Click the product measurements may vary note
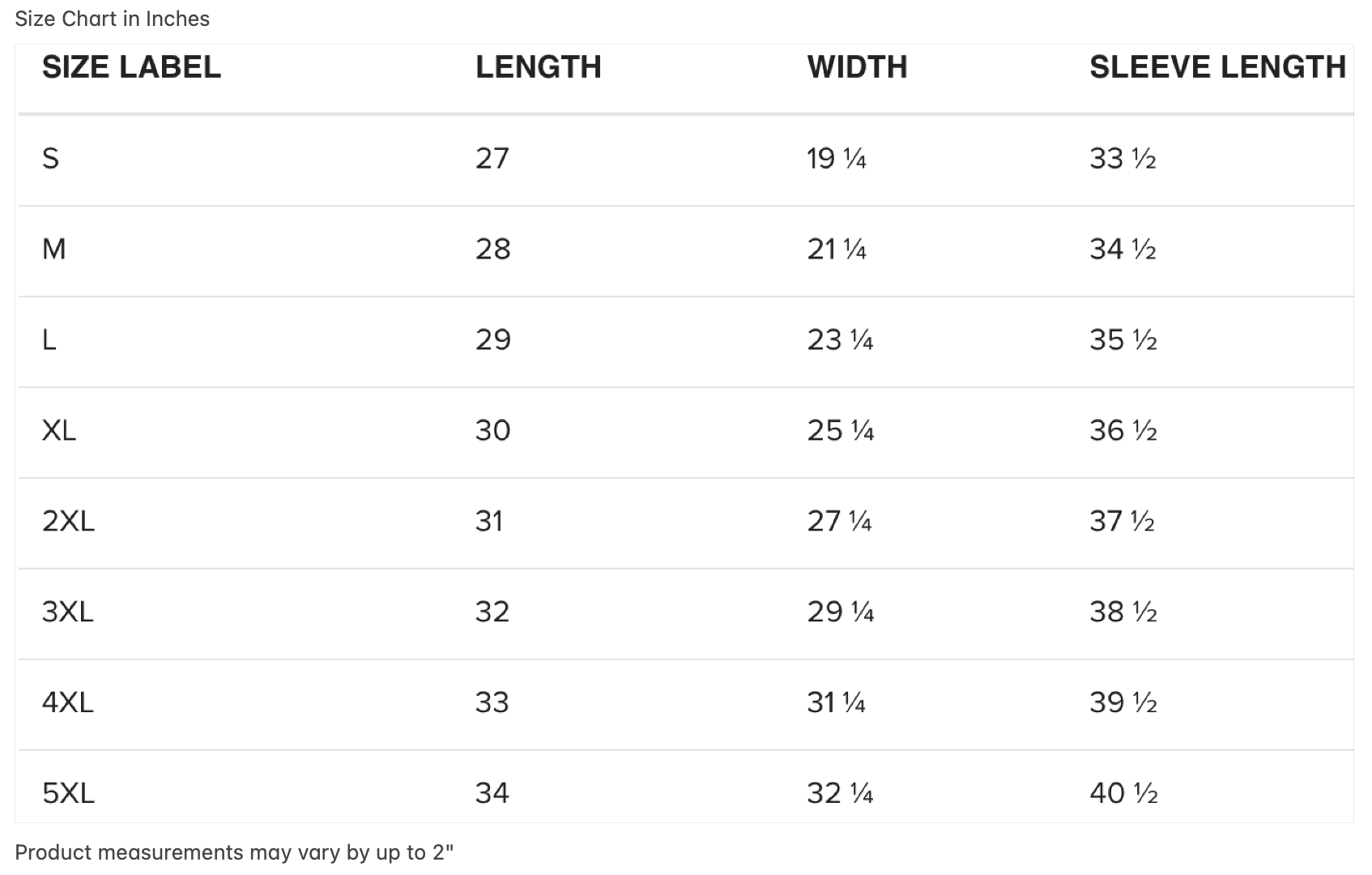This screenshot has height=875, width=1372. 235,852
